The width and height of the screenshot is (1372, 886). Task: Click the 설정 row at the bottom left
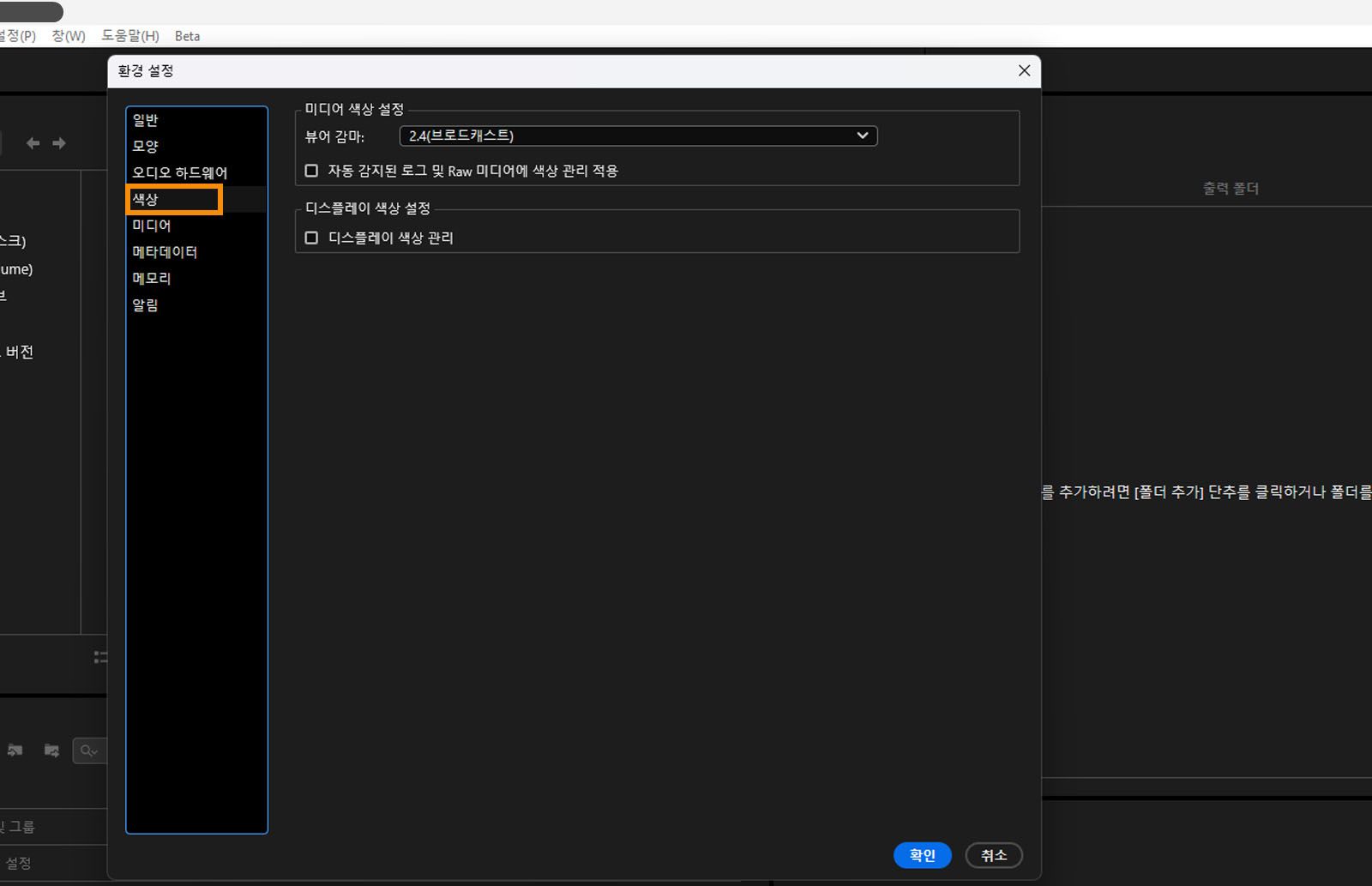pos(53,864)
